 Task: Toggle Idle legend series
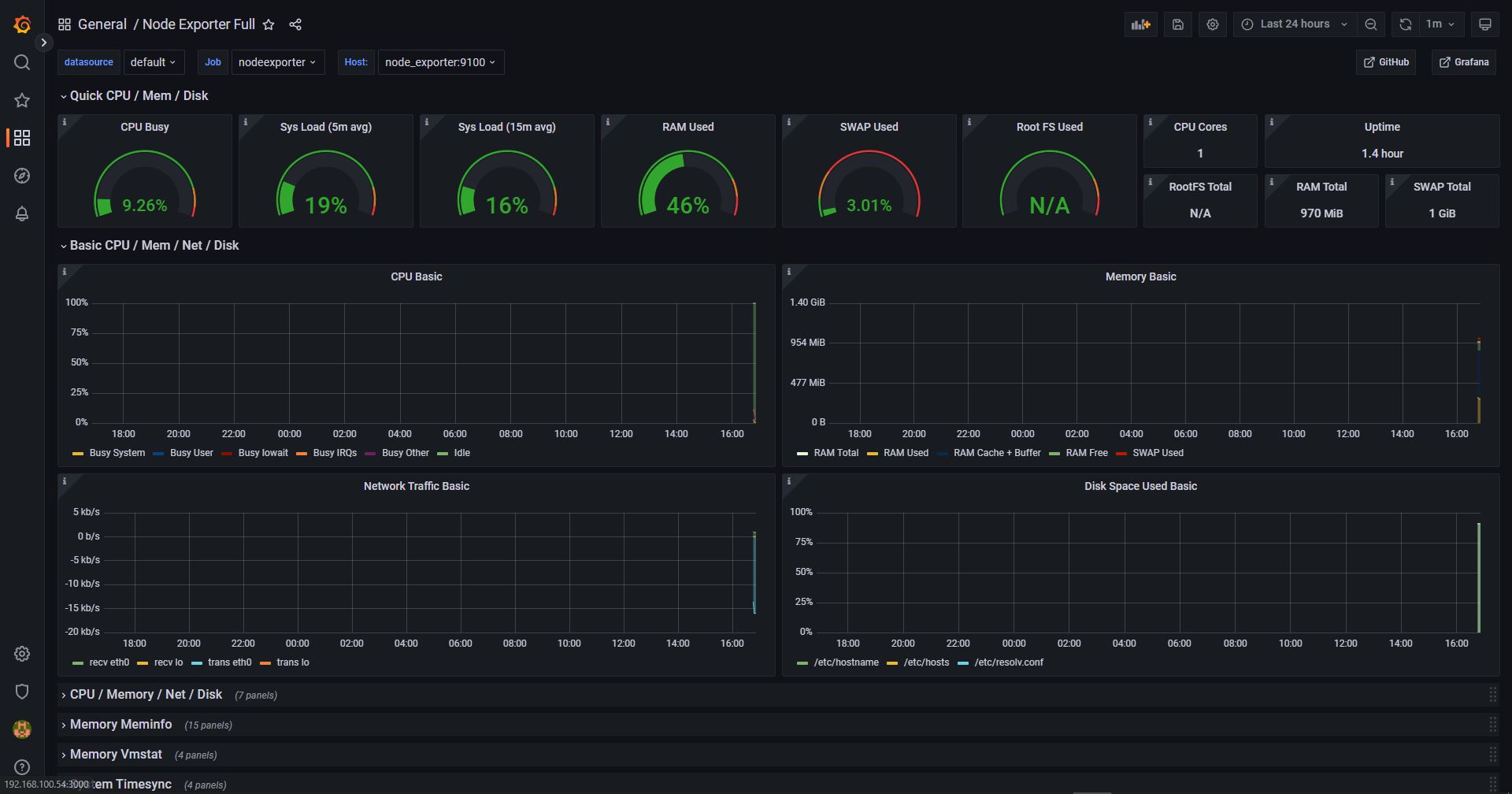[461, 453]
